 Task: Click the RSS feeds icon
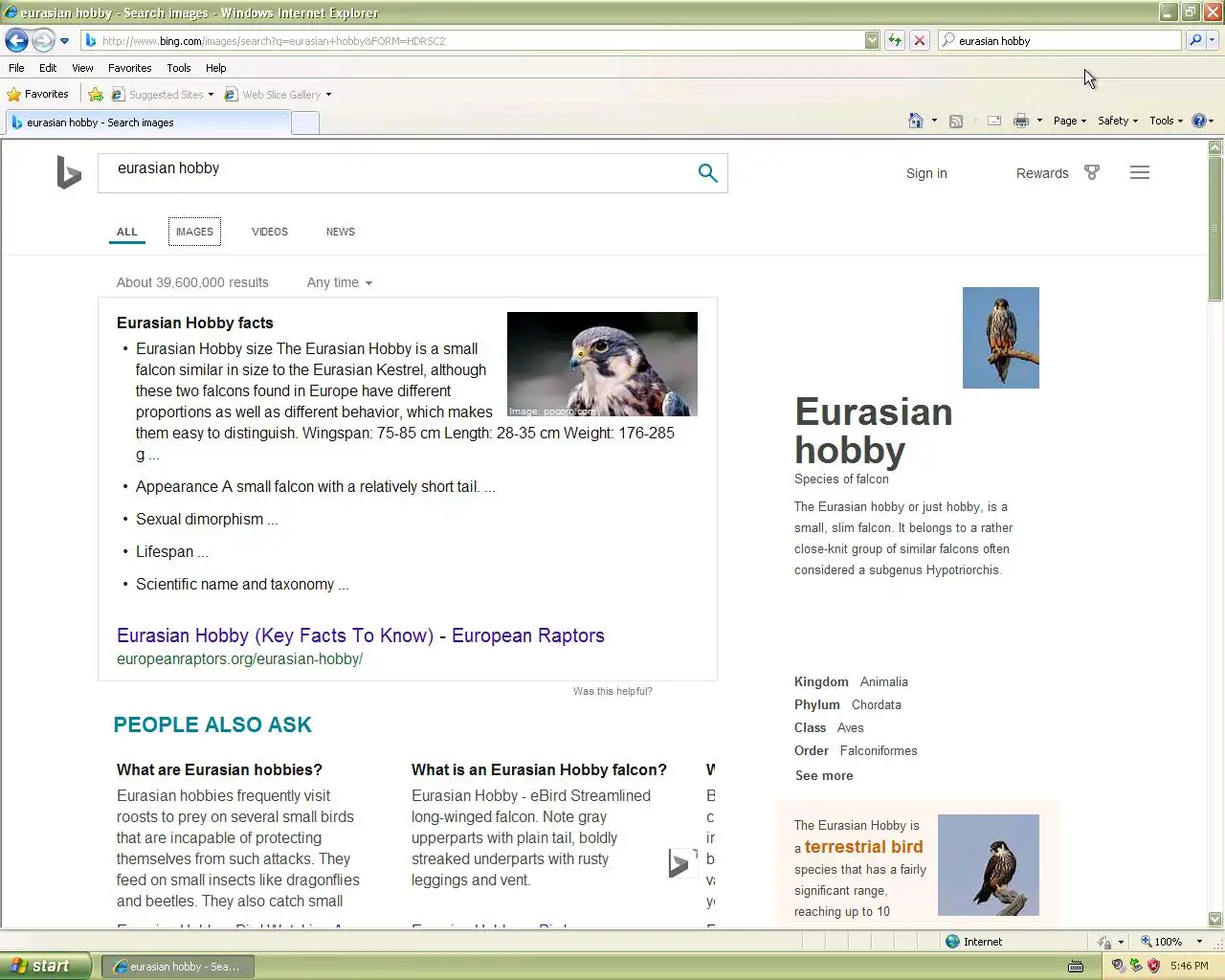point(956,121)
